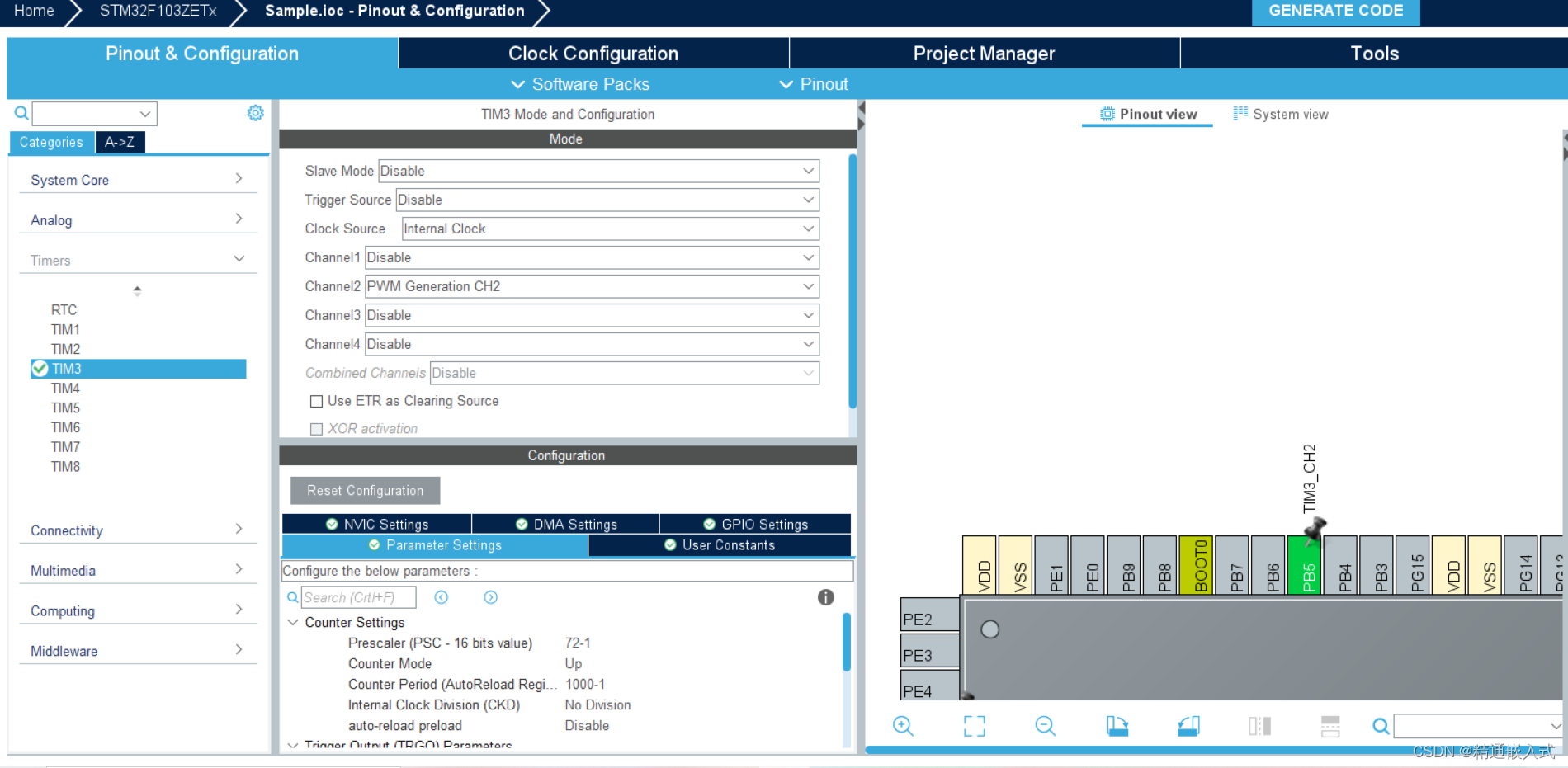This screenshot has width=1568, height=768.
Task: Switch to Project Manager tab
Action: click(984, 54)
